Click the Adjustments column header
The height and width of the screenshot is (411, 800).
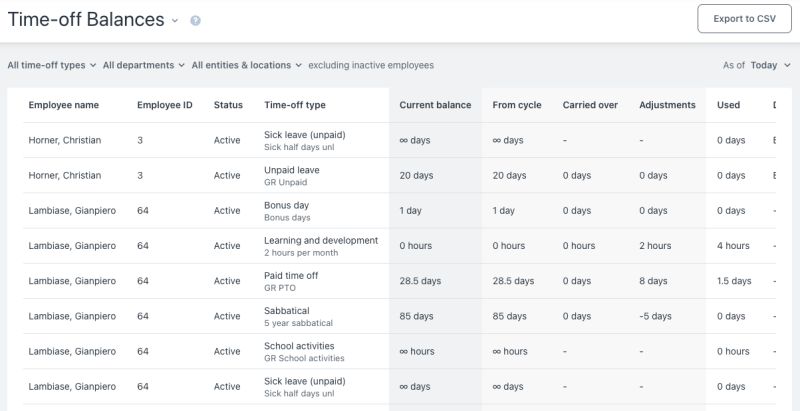coord(668,105)
